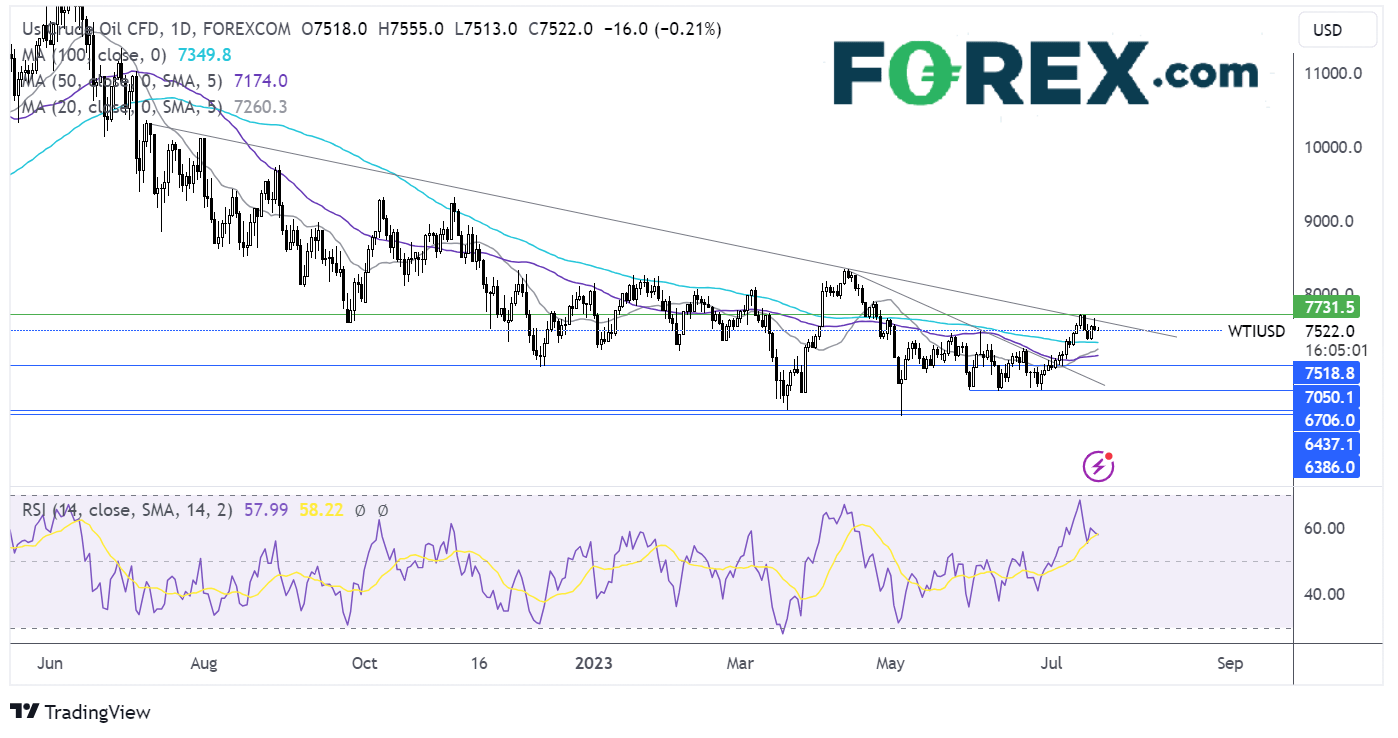
Task: Click the Sep label on the time axis
Action: (x=1230, y=663)
